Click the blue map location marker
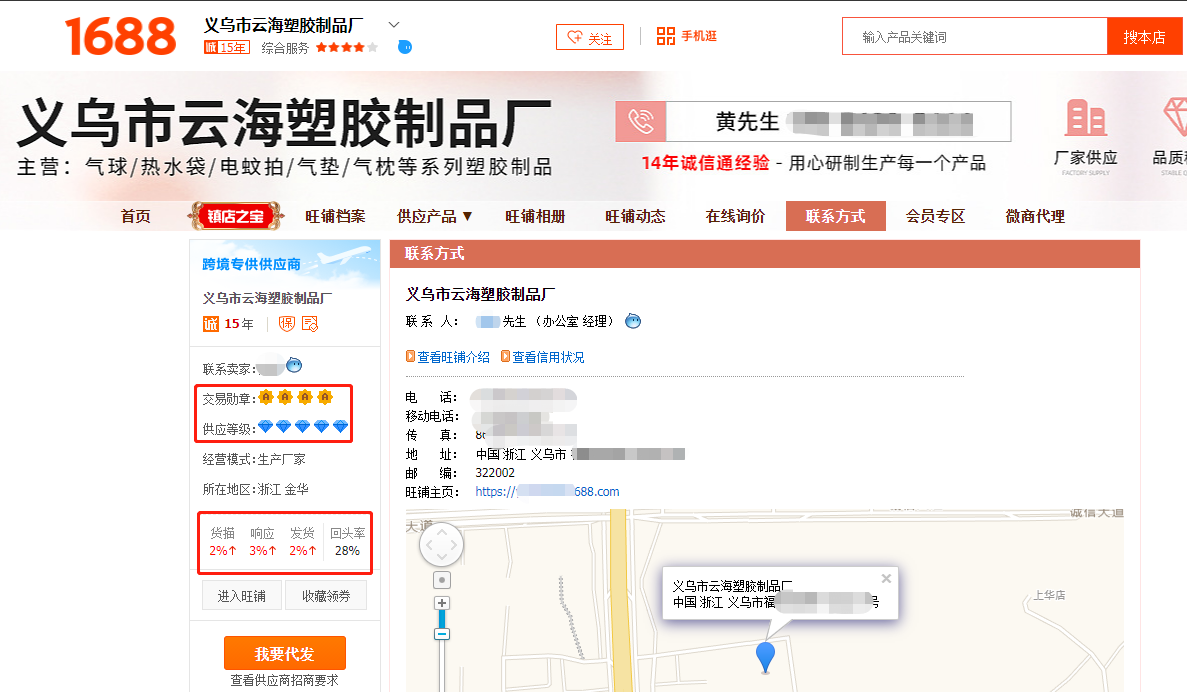This screenshot has width=1187, height=692. (765, 656)
